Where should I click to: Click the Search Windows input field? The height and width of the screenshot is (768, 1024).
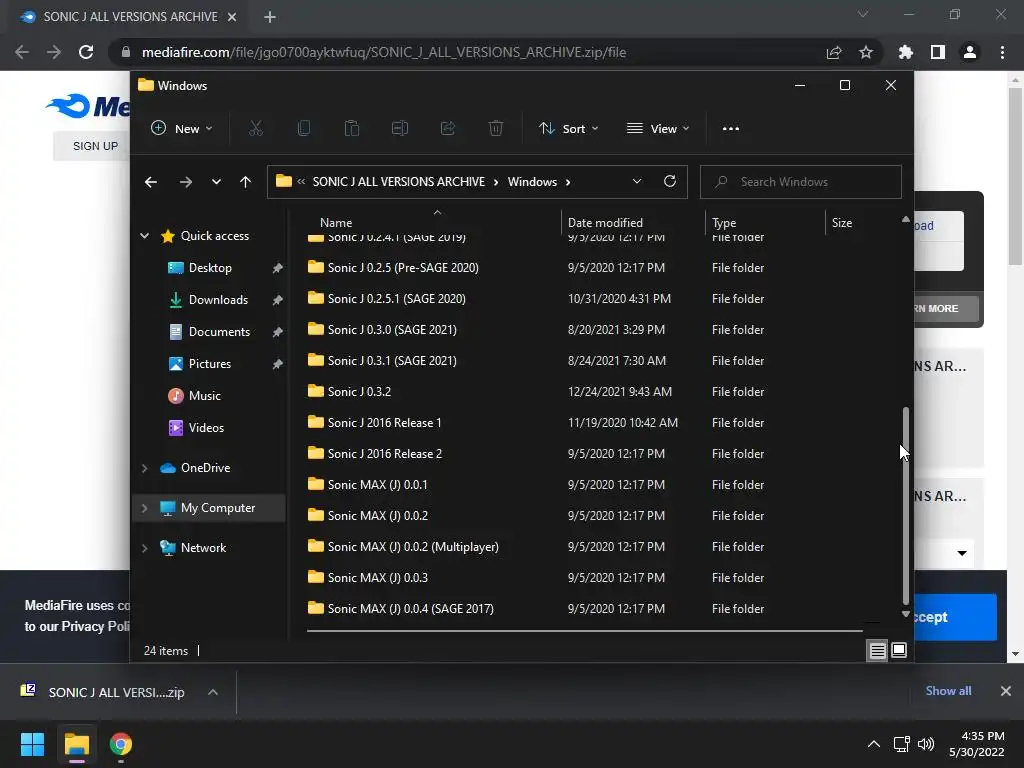pyautogui.click(x=801, y=182)
